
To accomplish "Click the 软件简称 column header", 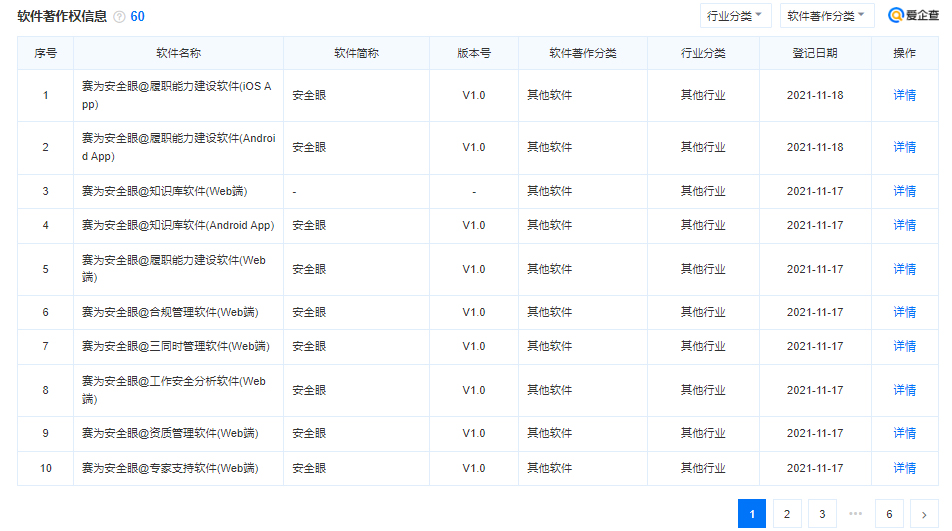I will click(x=356, y=53).
